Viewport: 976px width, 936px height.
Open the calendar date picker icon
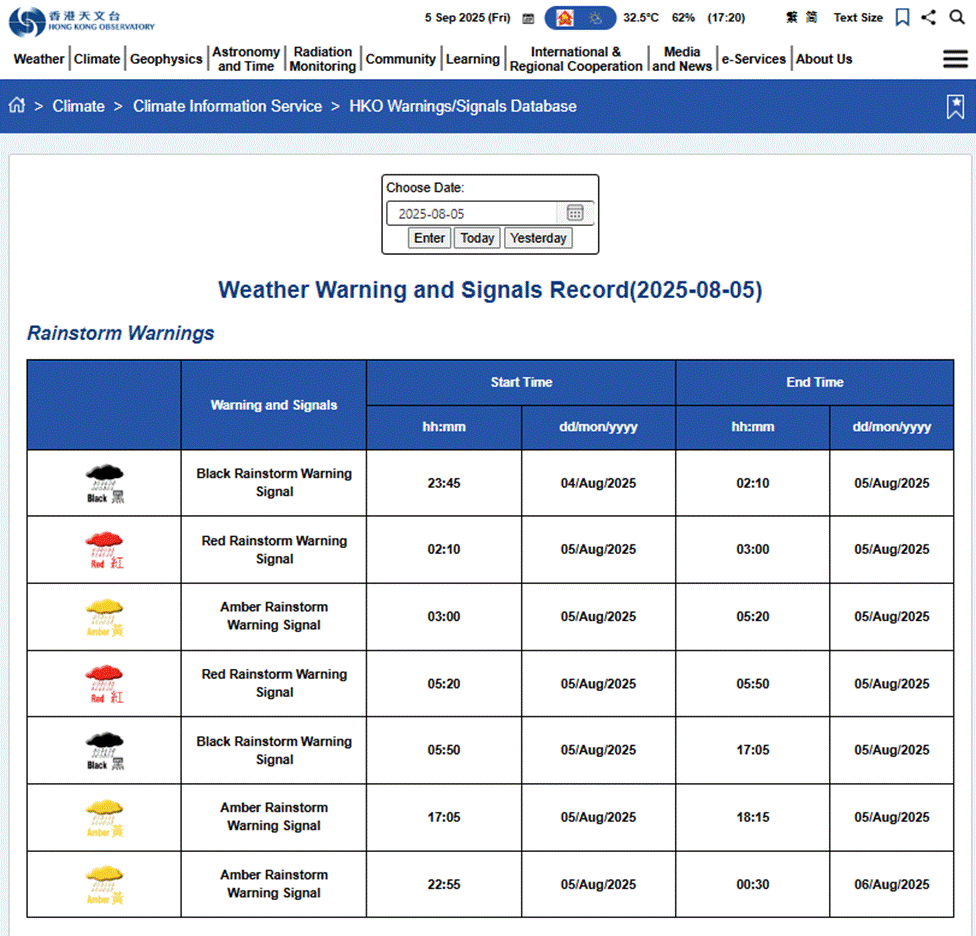[575, 213]
